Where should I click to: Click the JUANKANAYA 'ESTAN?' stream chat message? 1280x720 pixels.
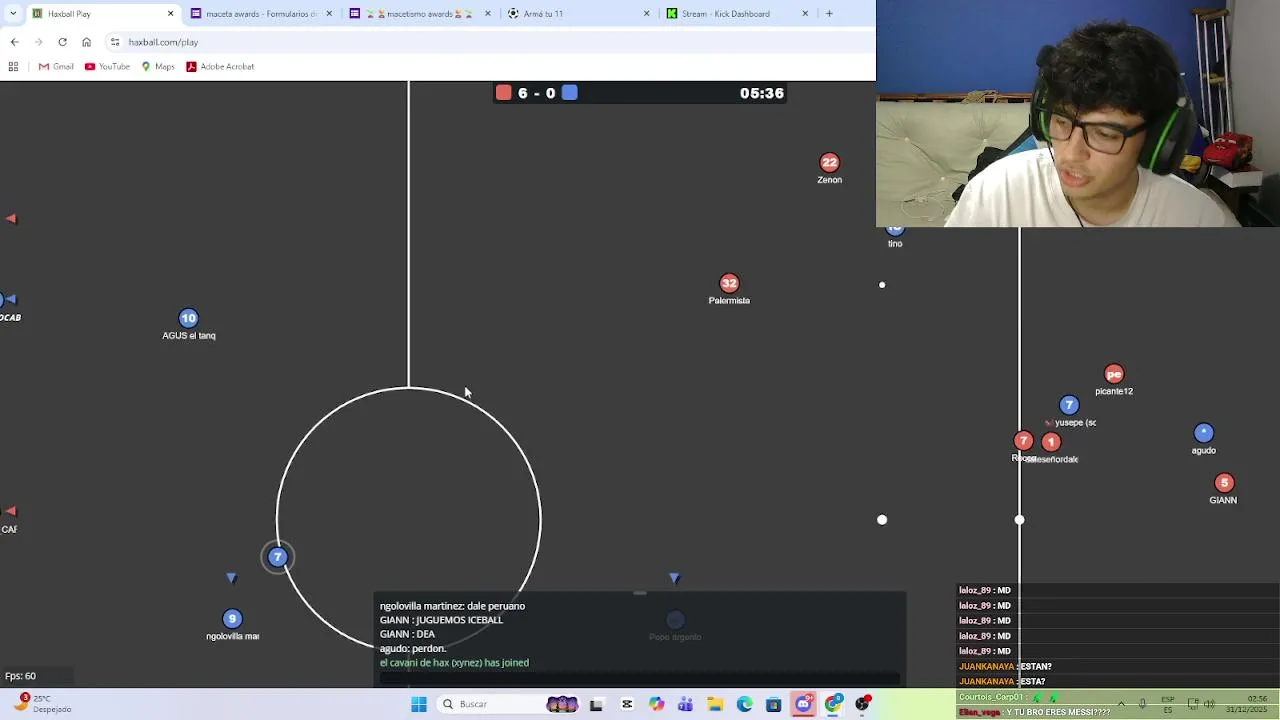click(1005, 666)
